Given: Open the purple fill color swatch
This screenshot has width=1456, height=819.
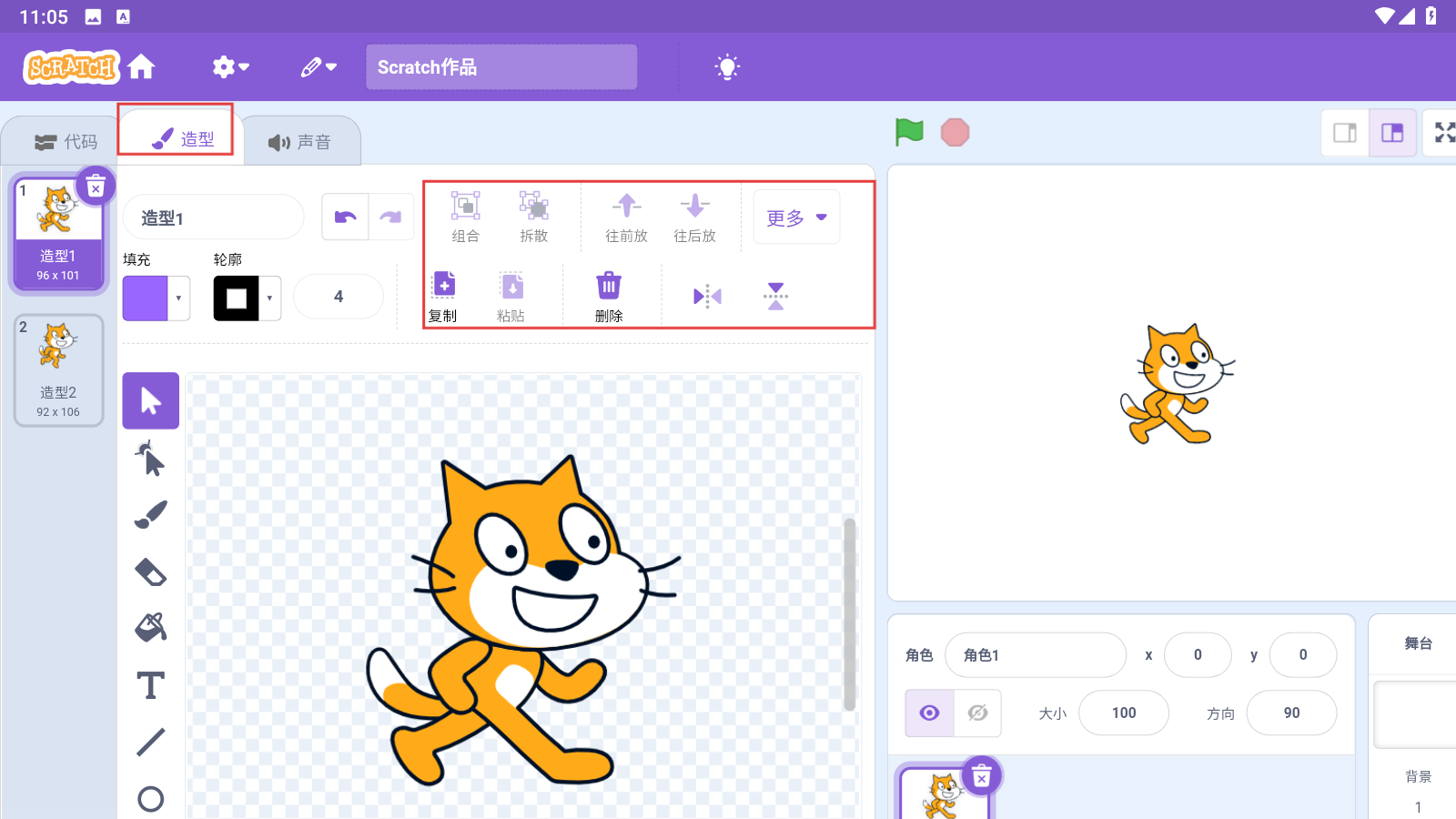Looking at the screenshot, I should [146, 298].
